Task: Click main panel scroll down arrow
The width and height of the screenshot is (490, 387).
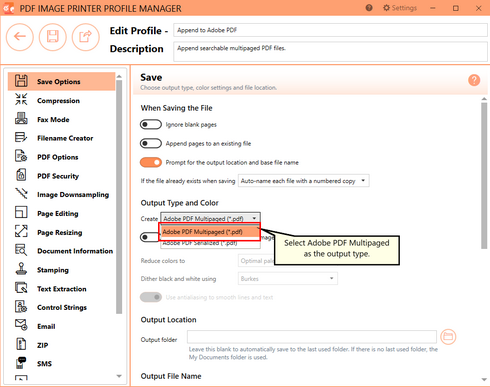Action: tap(484, 380)
